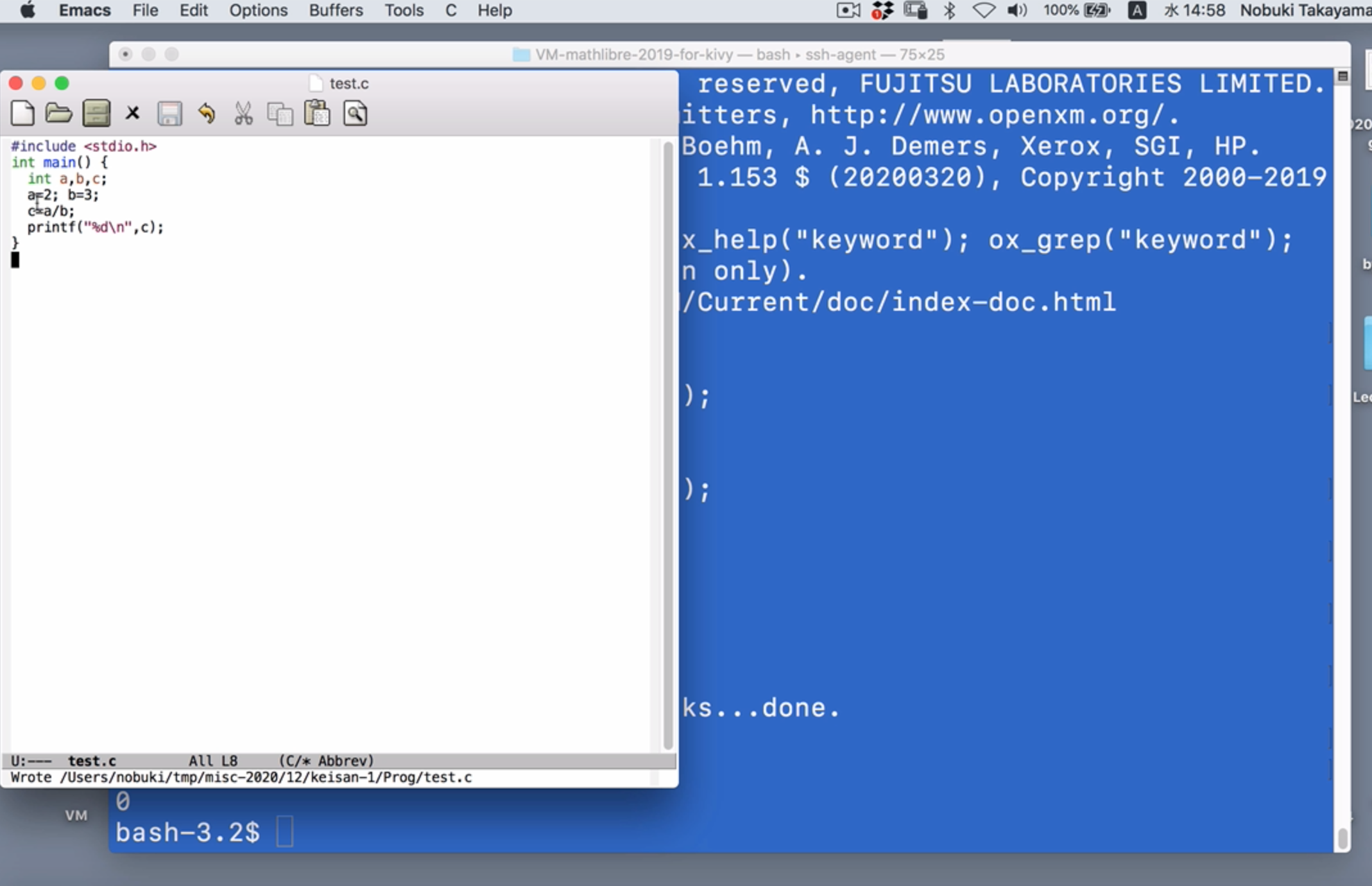Open the Dired directory icon in toolbar

(x=96, y=114)
